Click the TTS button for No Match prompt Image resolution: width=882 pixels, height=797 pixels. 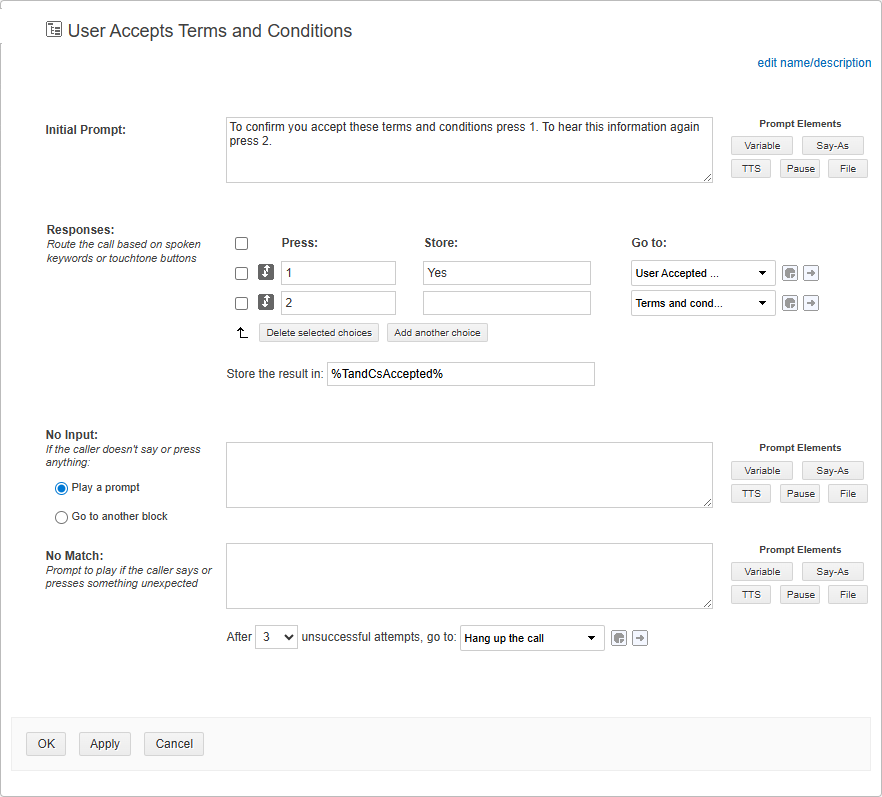[x=750, y=595]
